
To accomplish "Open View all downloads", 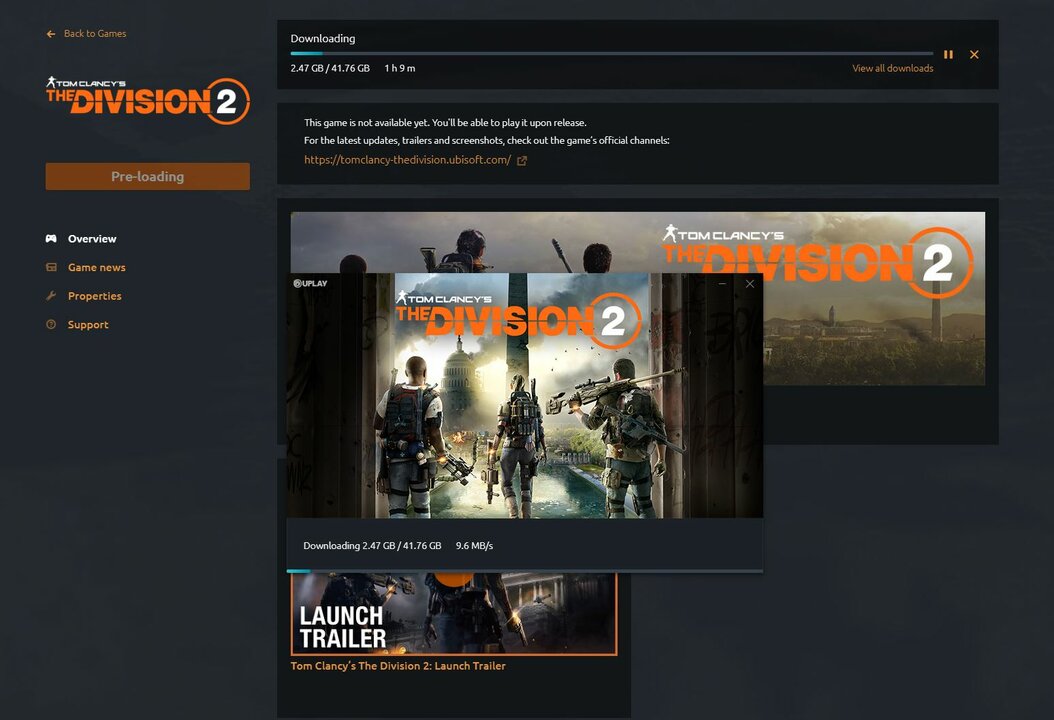I will [x=892, y=68].
